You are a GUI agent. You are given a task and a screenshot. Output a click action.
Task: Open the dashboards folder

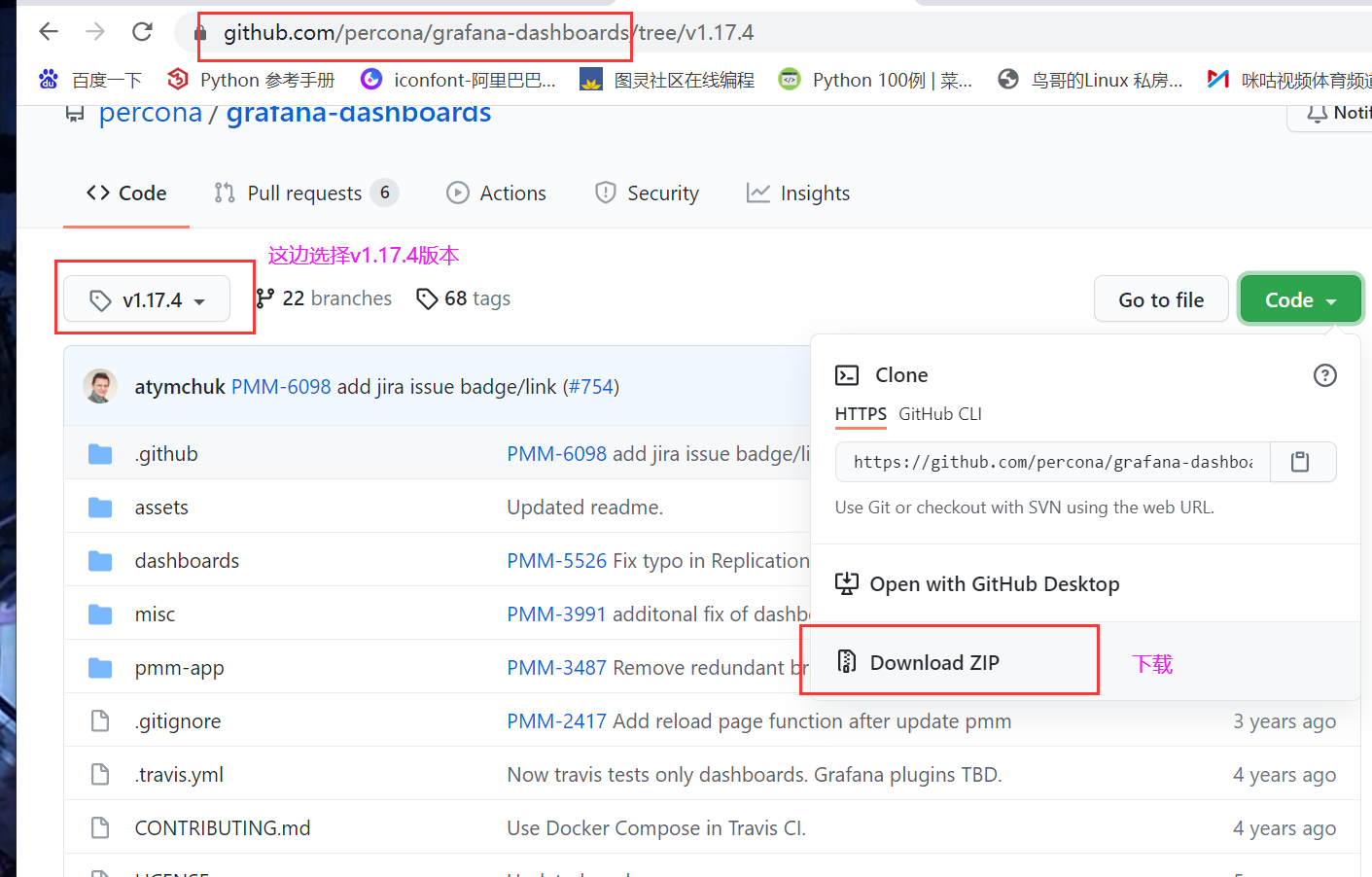187,561
